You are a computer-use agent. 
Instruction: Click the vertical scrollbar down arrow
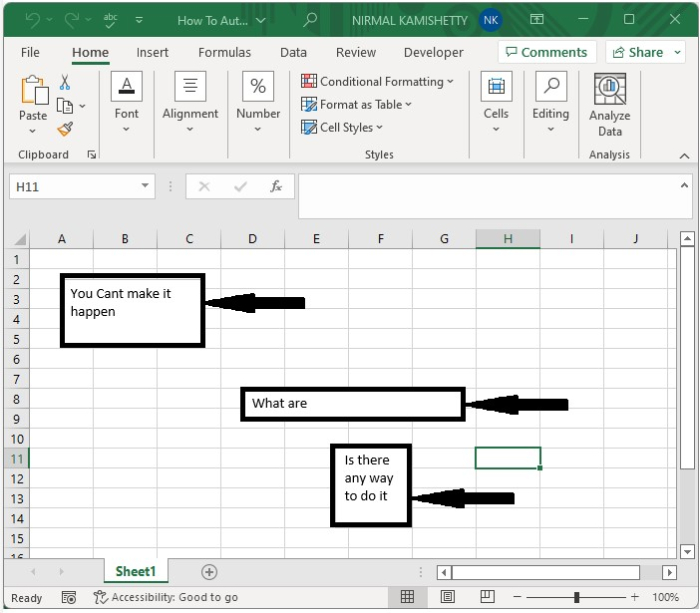(687, 551)
